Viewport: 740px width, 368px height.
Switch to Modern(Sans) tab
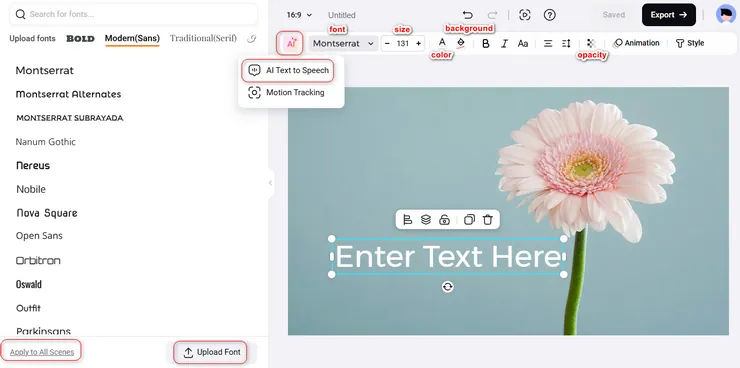[x=132, y=38]
